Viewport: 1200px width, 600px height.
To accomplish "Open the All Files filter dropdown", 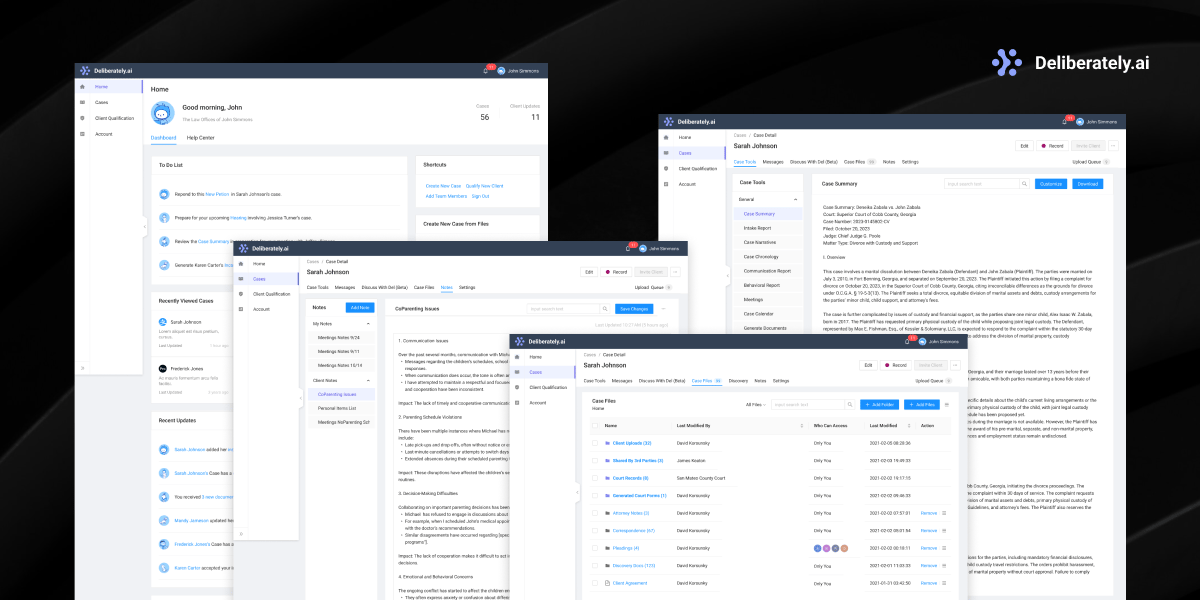I will 756,405.
